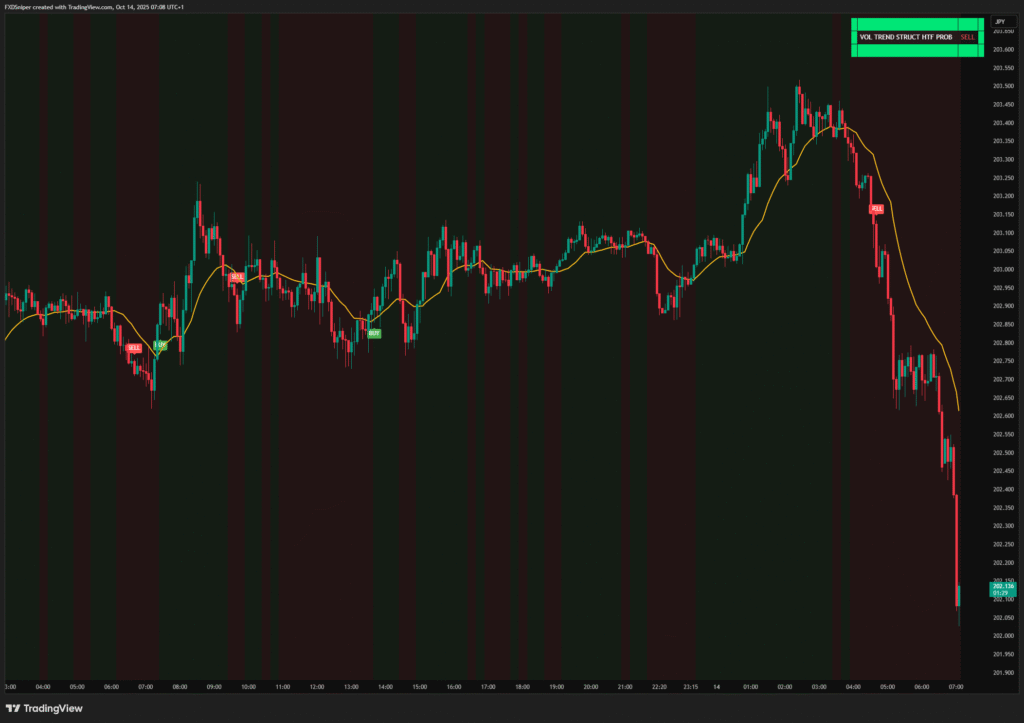The width and height of the screenshot is (1024, 723).
Task: Click the red SELL status in indicator table
Action: coord(966,37)
